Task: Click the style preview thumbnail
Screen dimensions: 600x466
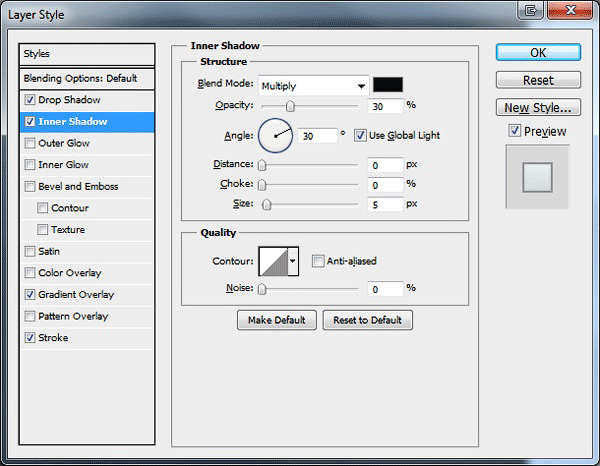Action: point(537,177)
